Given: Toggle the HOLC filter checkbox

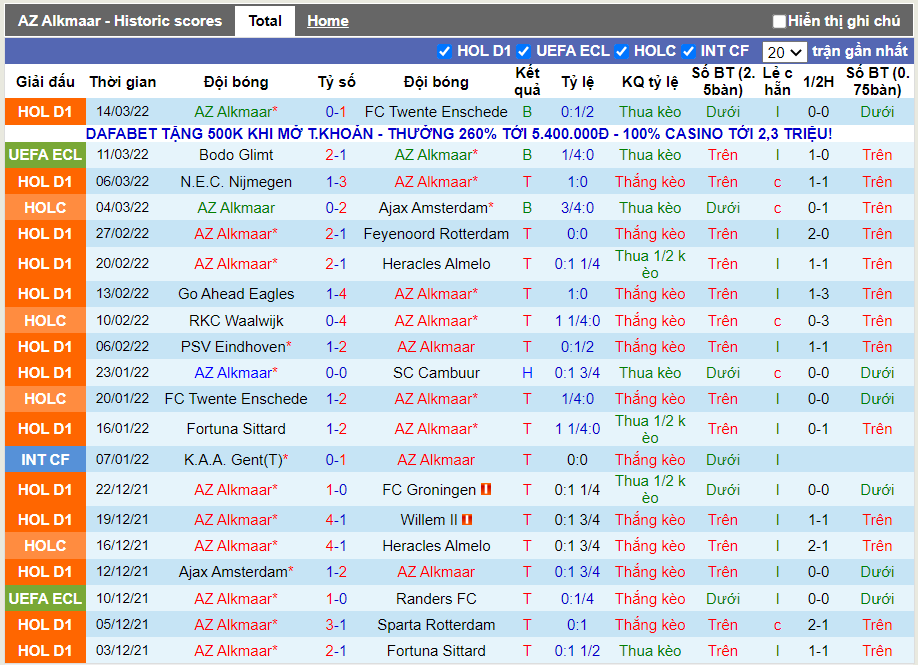Looking at the screenshot, I should click(621, 52).
